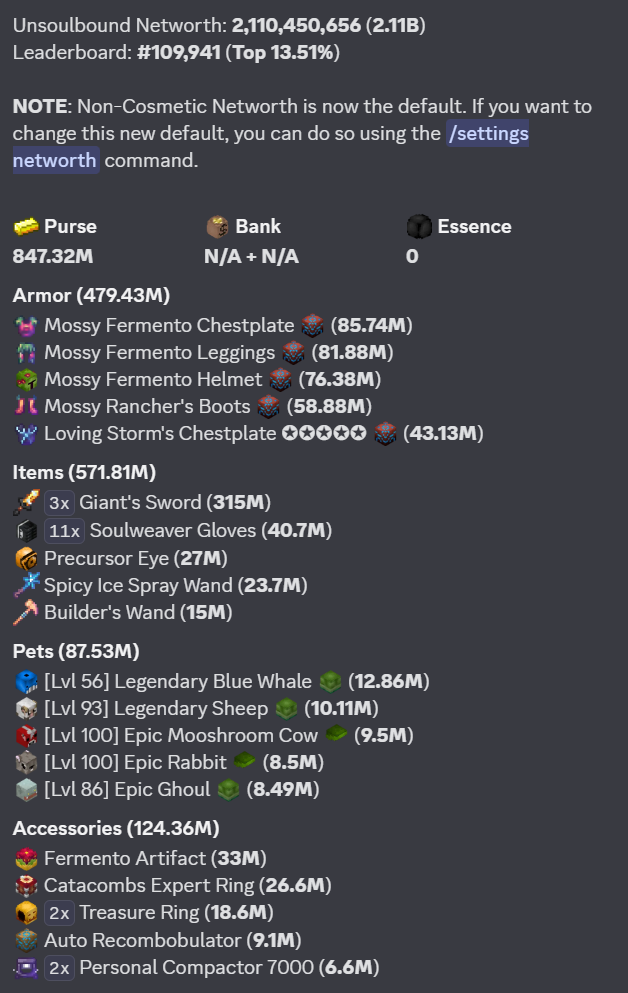Click the 2x badge beside Treasure Ring
The width and height of the screenshot is (628, 993).
59,913
